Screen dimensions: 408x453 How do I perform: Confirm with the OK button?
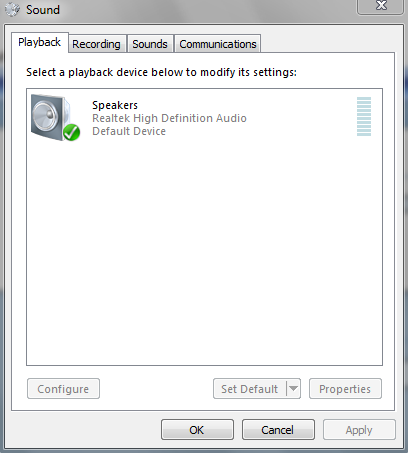(x=197, y=430)
